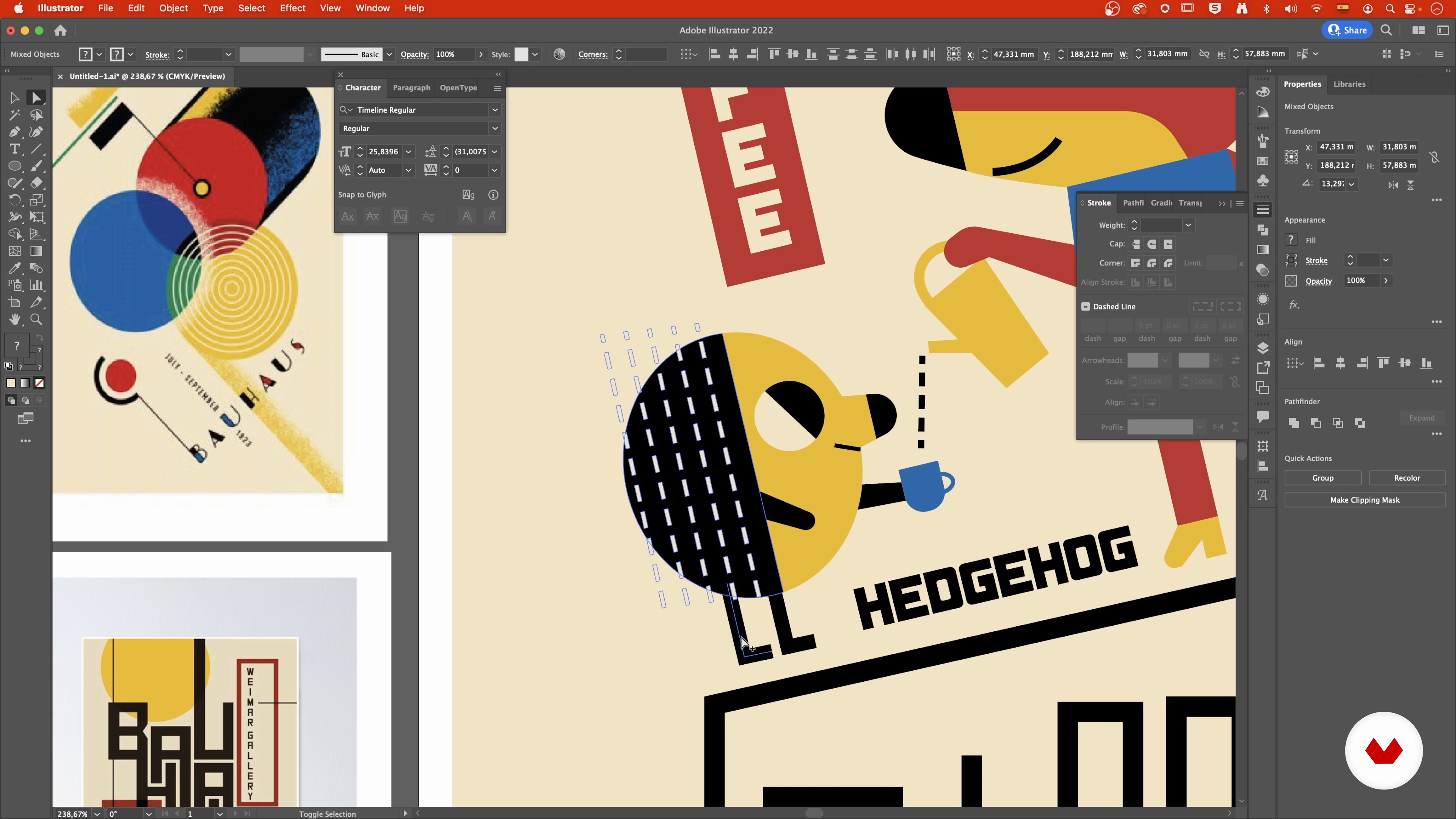Screen dimensions: 1456x819
Task: Toggle the None fill swatch in toolbar
Action: pos(39,383)
